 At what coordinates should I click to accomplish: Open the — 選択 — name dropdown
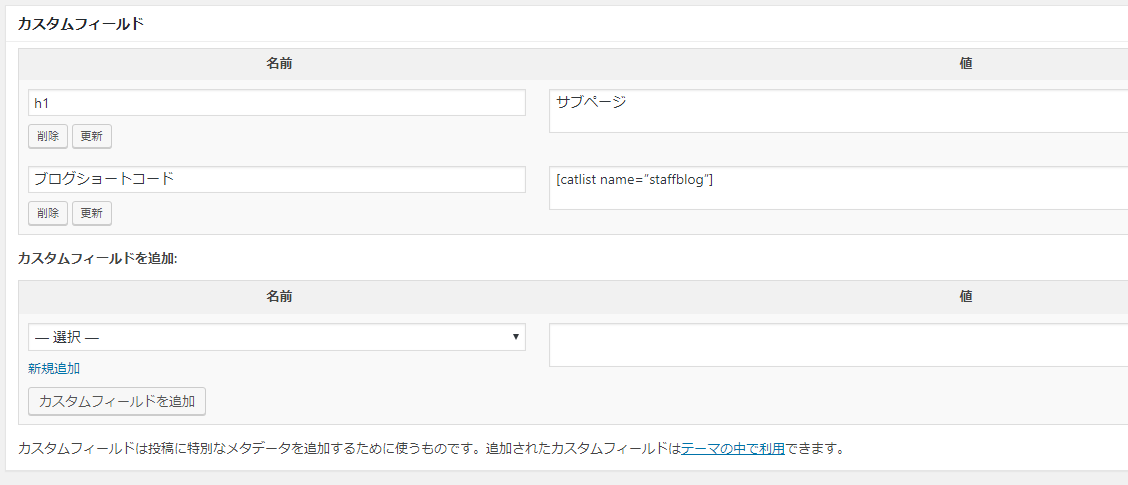point(277,337)
